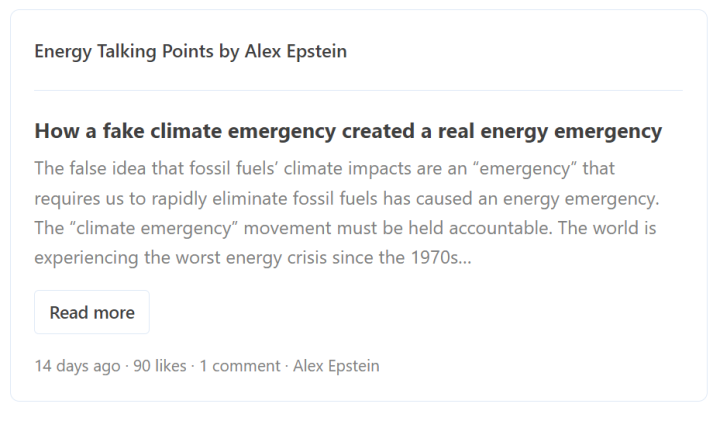Image resolution: width=720 pixels, height=421 pixels.
Task: Click the blank card area right of Read more
Action: pyautogui.click(x=420, y=313)
